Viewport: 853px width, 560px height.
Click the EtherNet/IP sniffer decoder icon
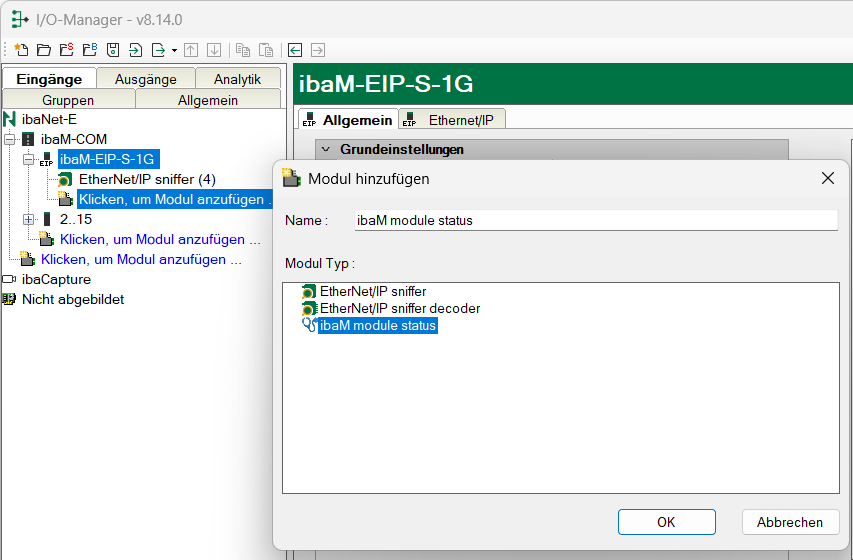[x=309, y=309]
